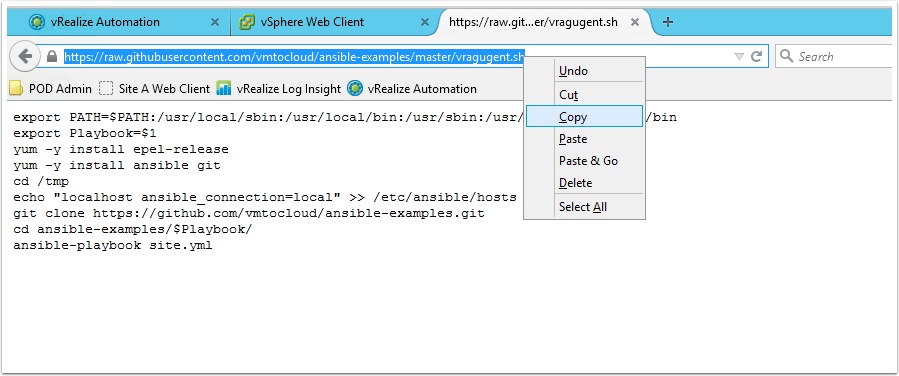Click vRealize Automation tab favicon
This screenshot has width=899, height=376.
(37, 22)
